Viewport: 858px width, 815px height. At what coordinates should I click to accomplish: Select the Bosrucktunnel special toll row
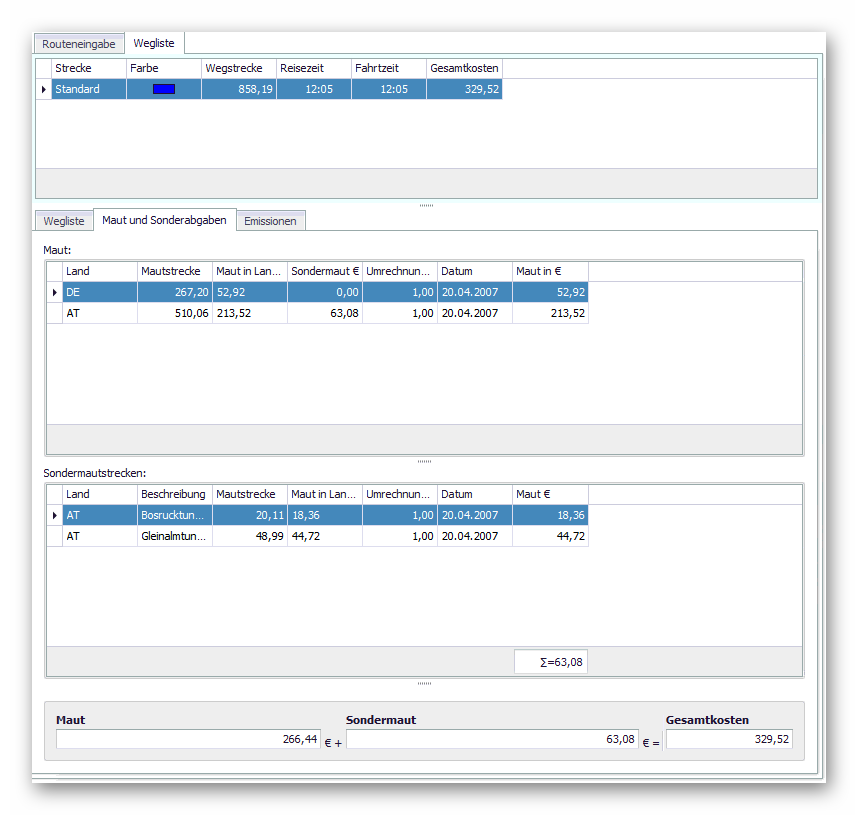coord(174,515)
